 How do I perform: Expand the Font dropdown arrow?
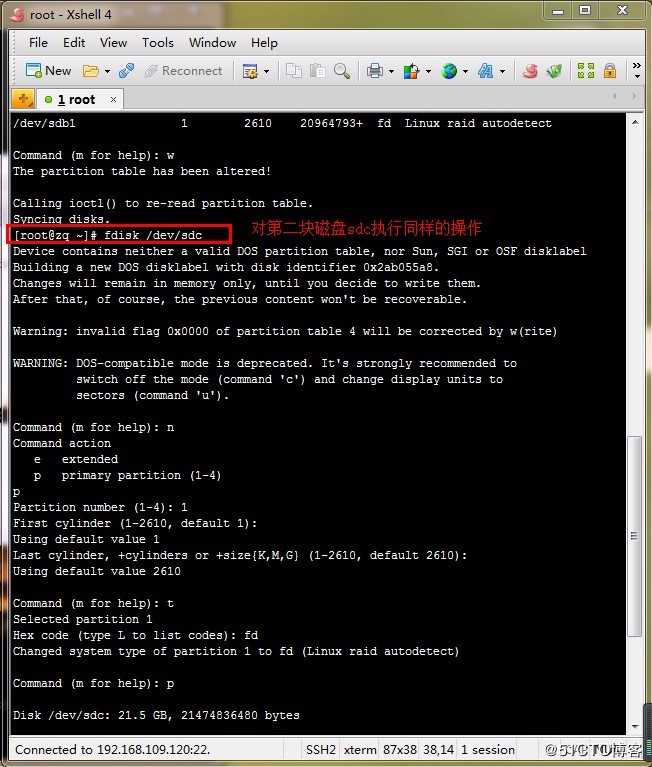click(502, 72)
